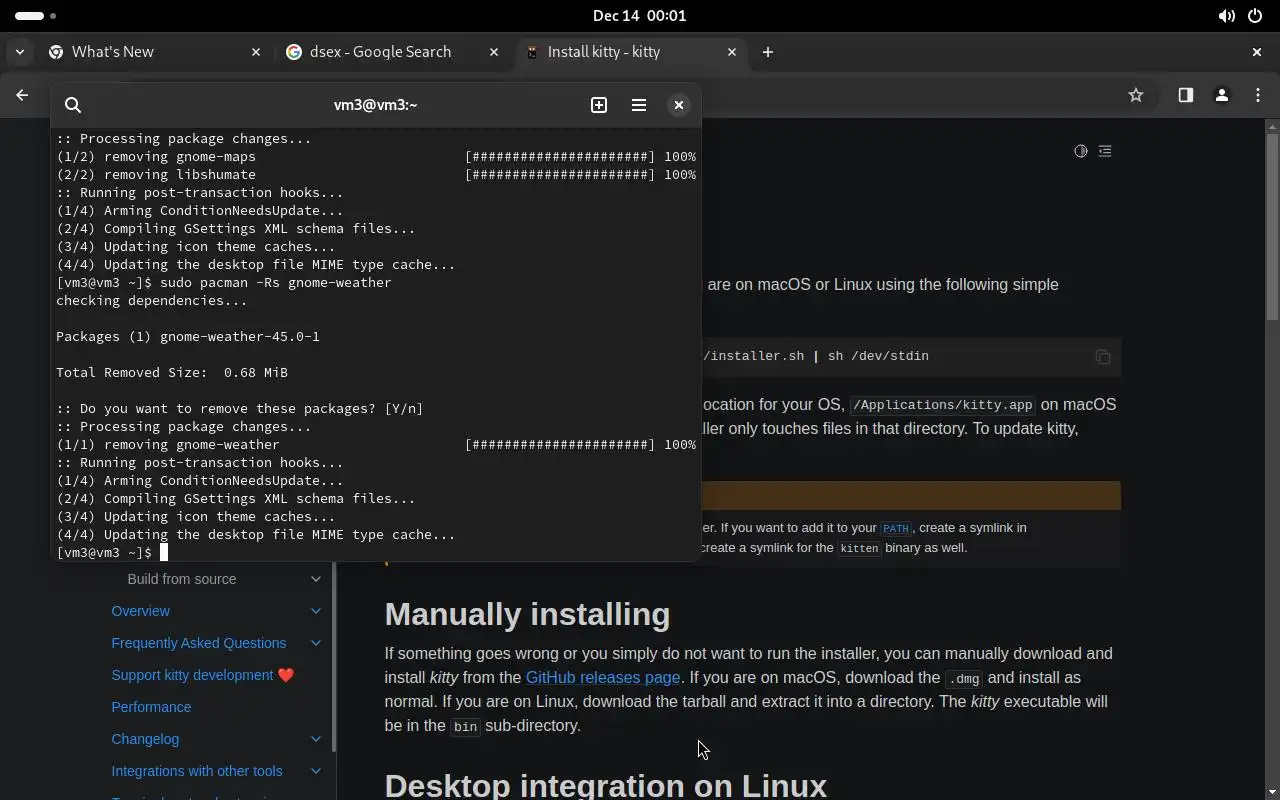1280x800 pixels.
Task: Open Frequently Asked Questions page
Action: pyautogui.click(x=199, y=643)
